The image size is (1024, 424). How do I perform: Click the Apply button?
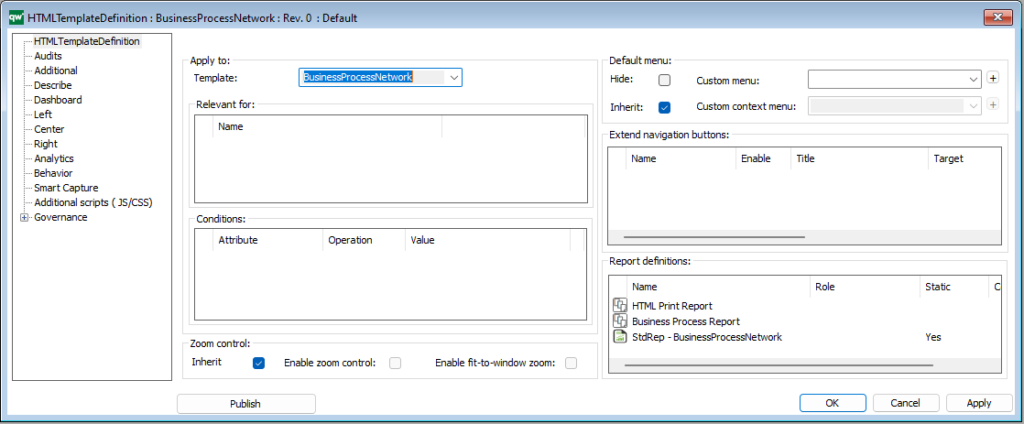pos(978,403)
